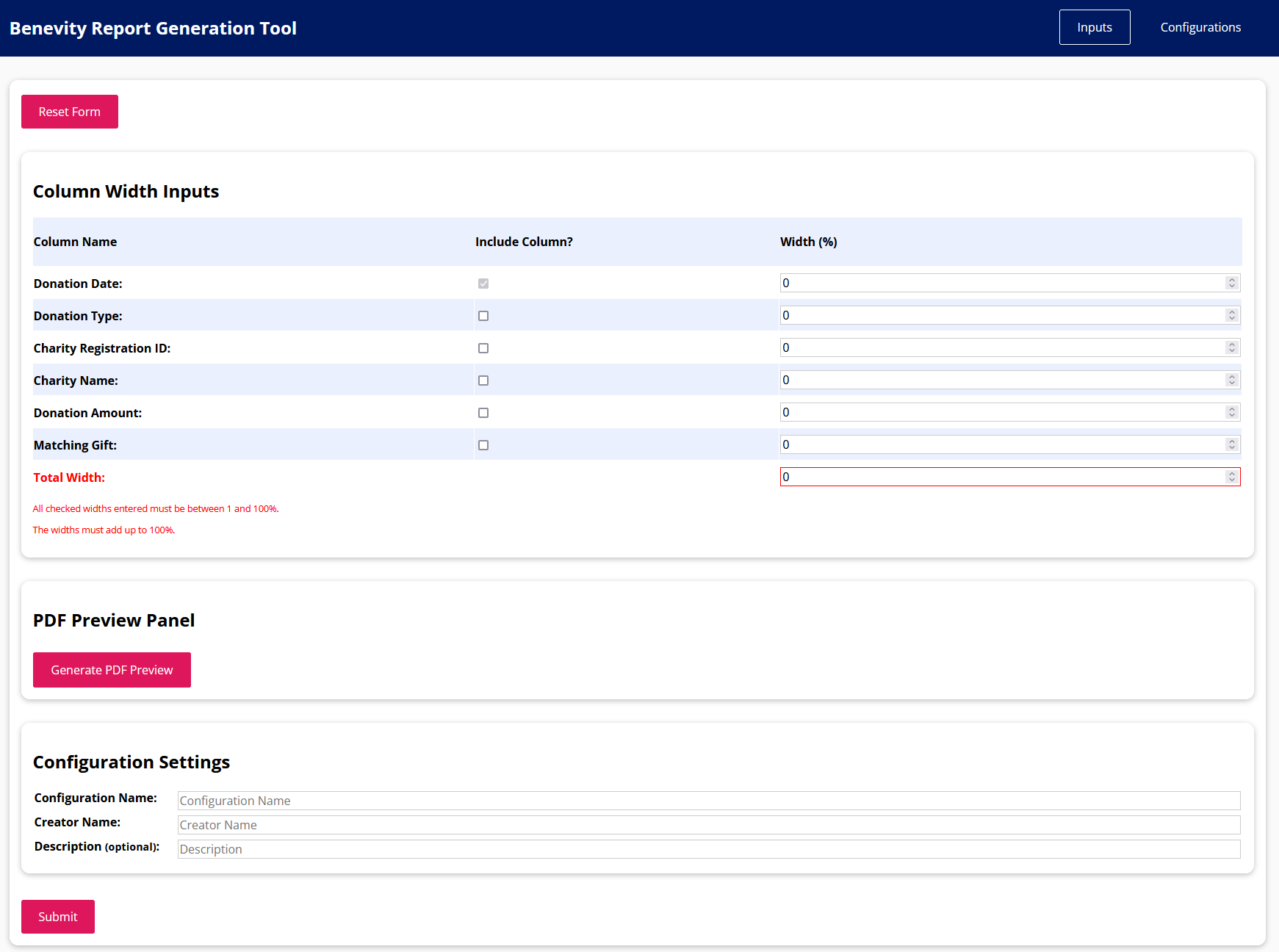Switch to the Configurations tab
Screen dimensions: 1279x952
[x=1200, y=27]
